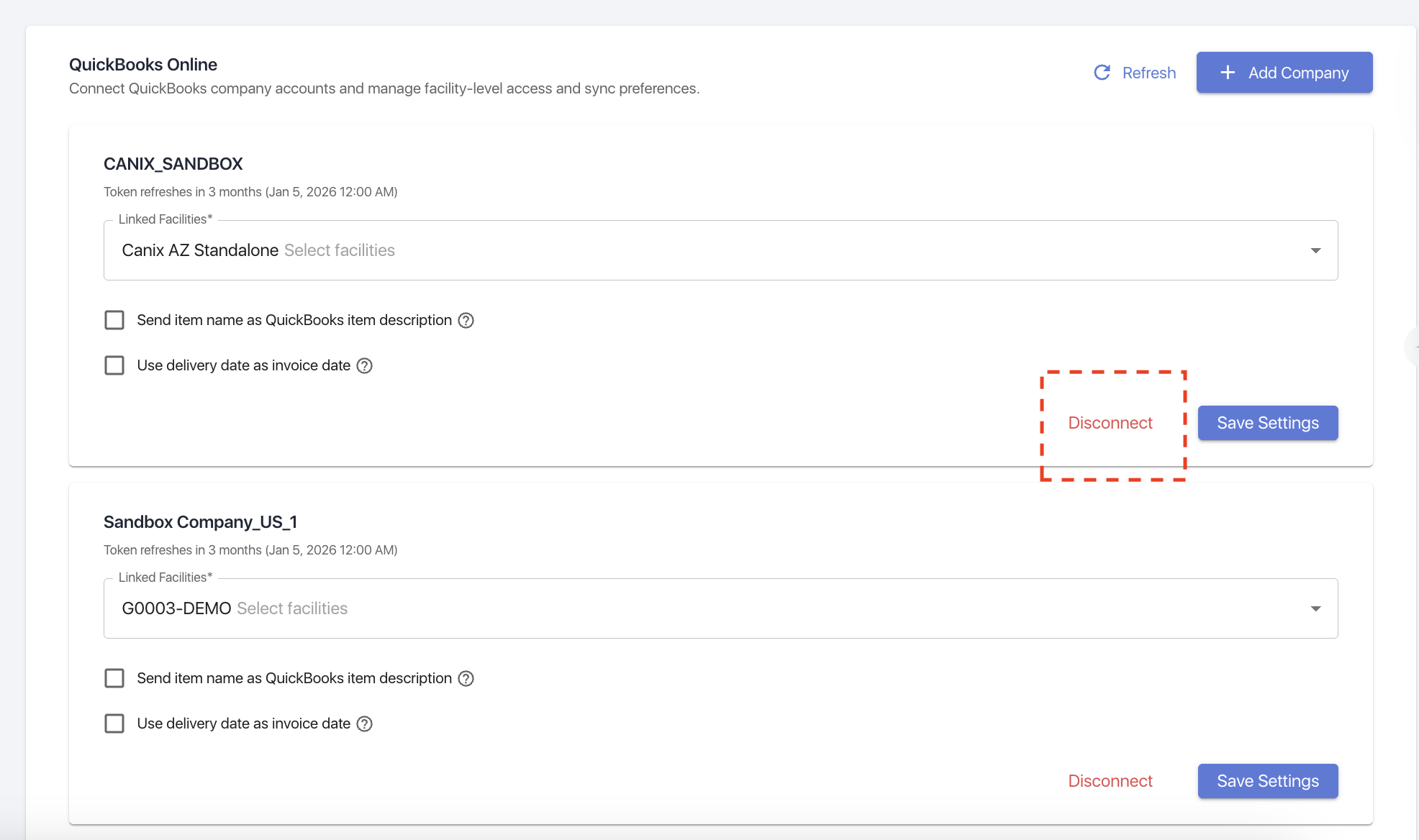Expand Linked Facilities dropdown for Sandbox Company_US_1
The height and width of the screenshot is (840, 1419).
(x=1315, y=608)
